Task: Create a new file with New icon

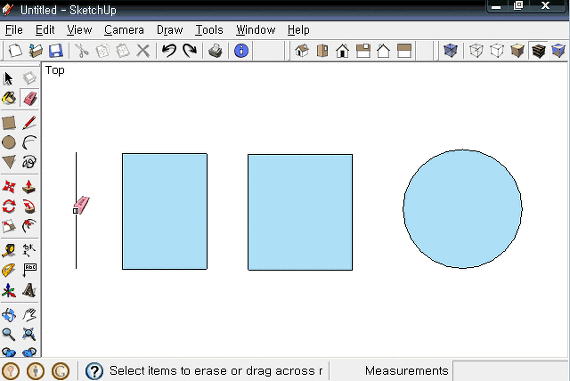Action: click(15, 51)
